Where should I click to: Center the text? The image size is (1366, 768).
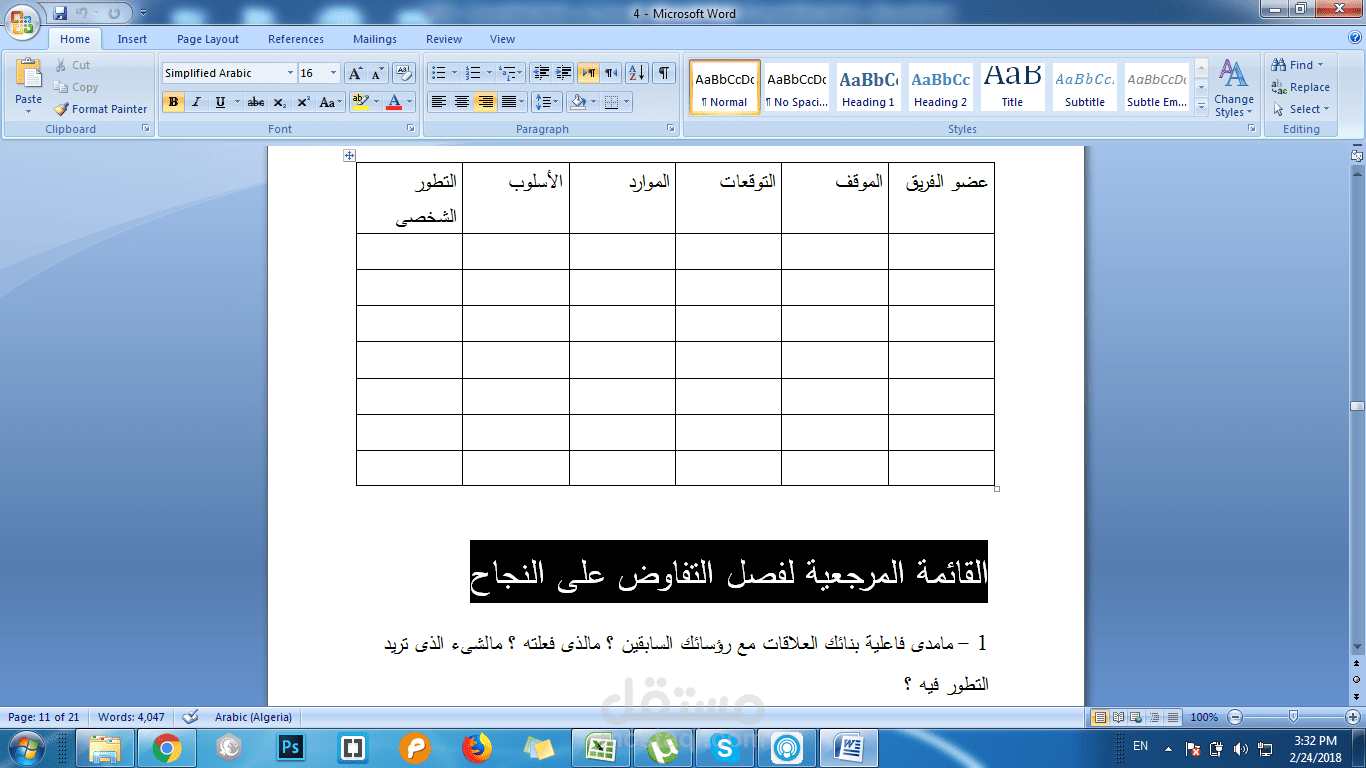(461, 102)
